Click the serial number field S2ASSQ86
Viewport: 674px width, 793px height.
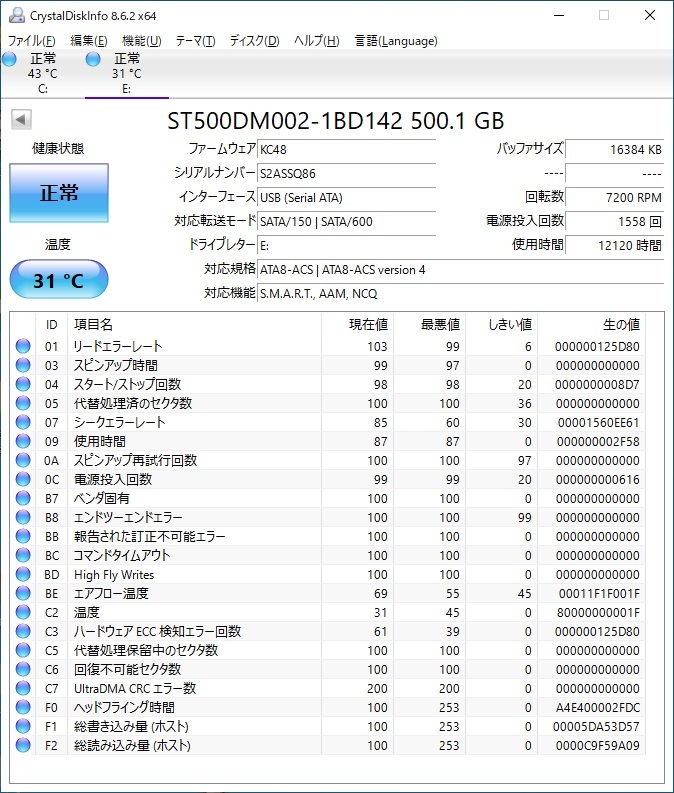(x=346, y=173)
